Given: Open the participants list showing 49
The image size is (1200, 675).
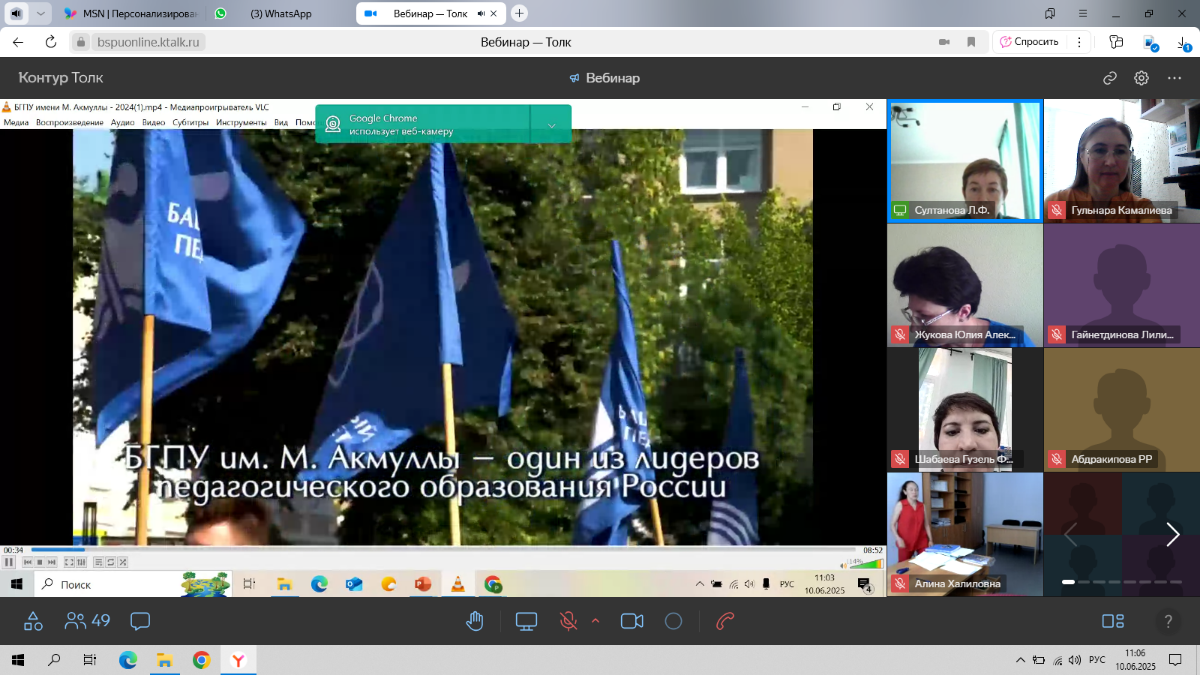Looking at the screenshot, I should point(87,621).
